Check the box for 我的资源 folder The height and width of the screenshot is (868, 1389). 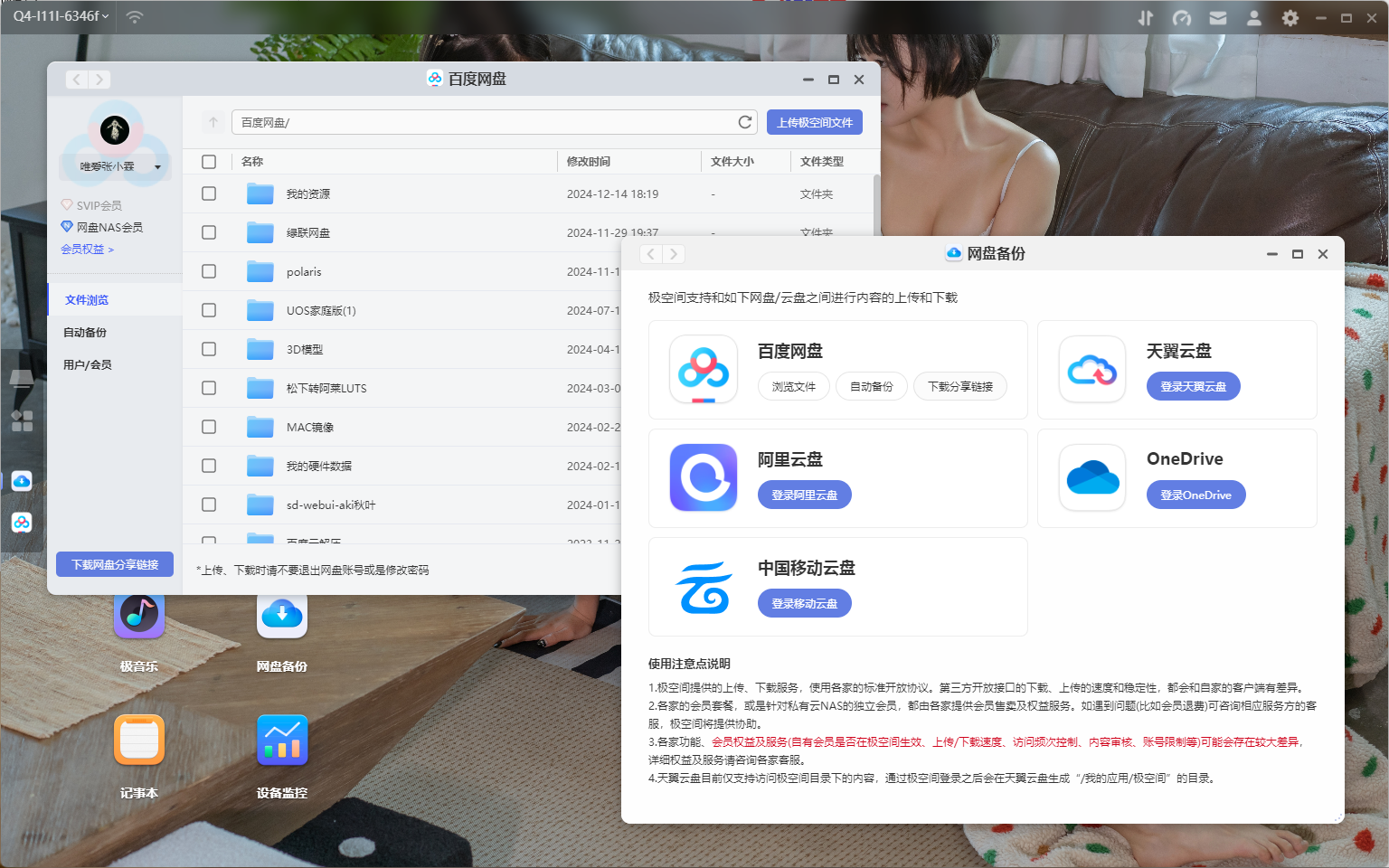[x=209, y=193]
